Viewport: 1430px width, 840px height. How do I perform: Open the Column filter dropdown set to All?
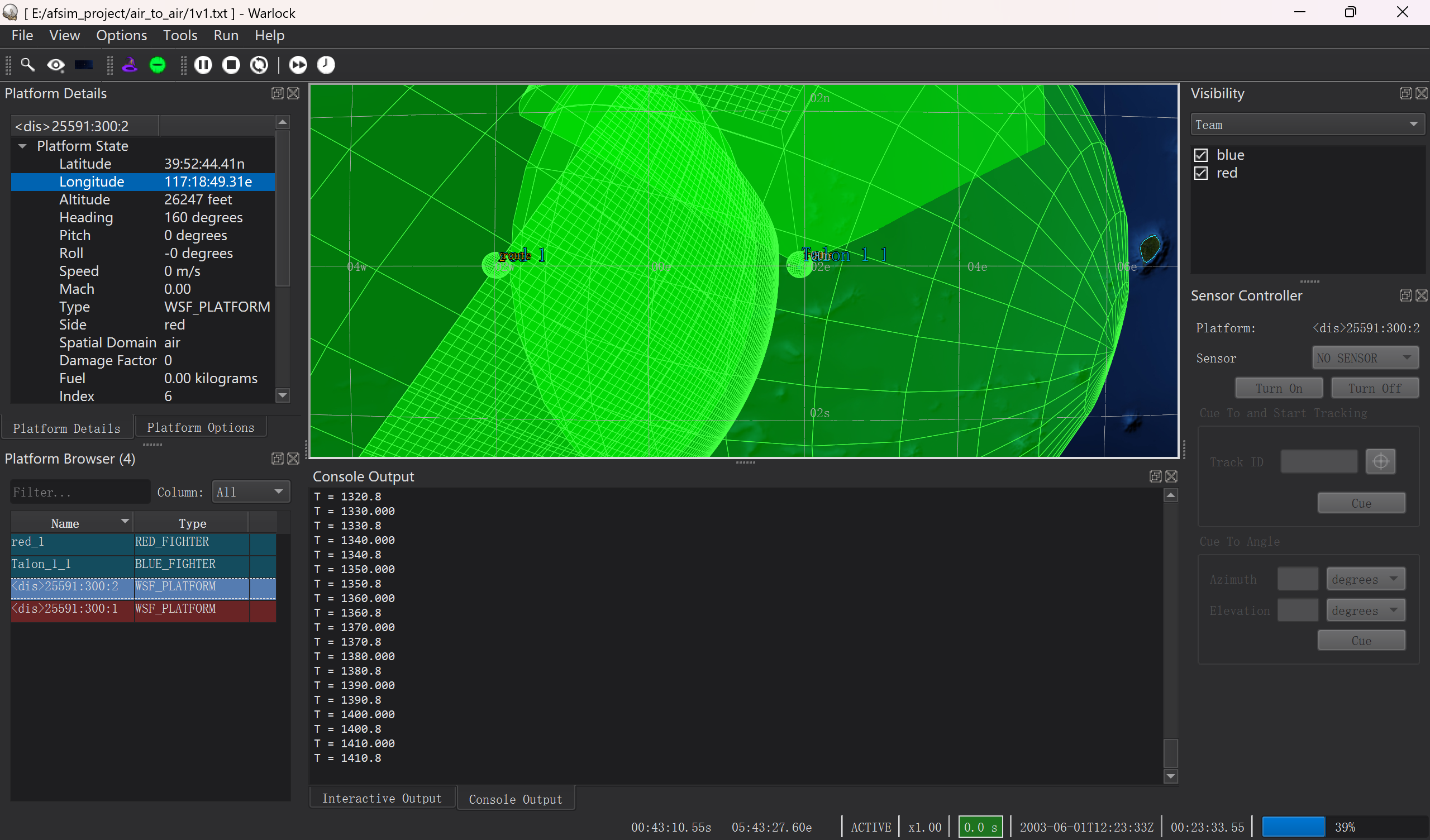point(251,491)
